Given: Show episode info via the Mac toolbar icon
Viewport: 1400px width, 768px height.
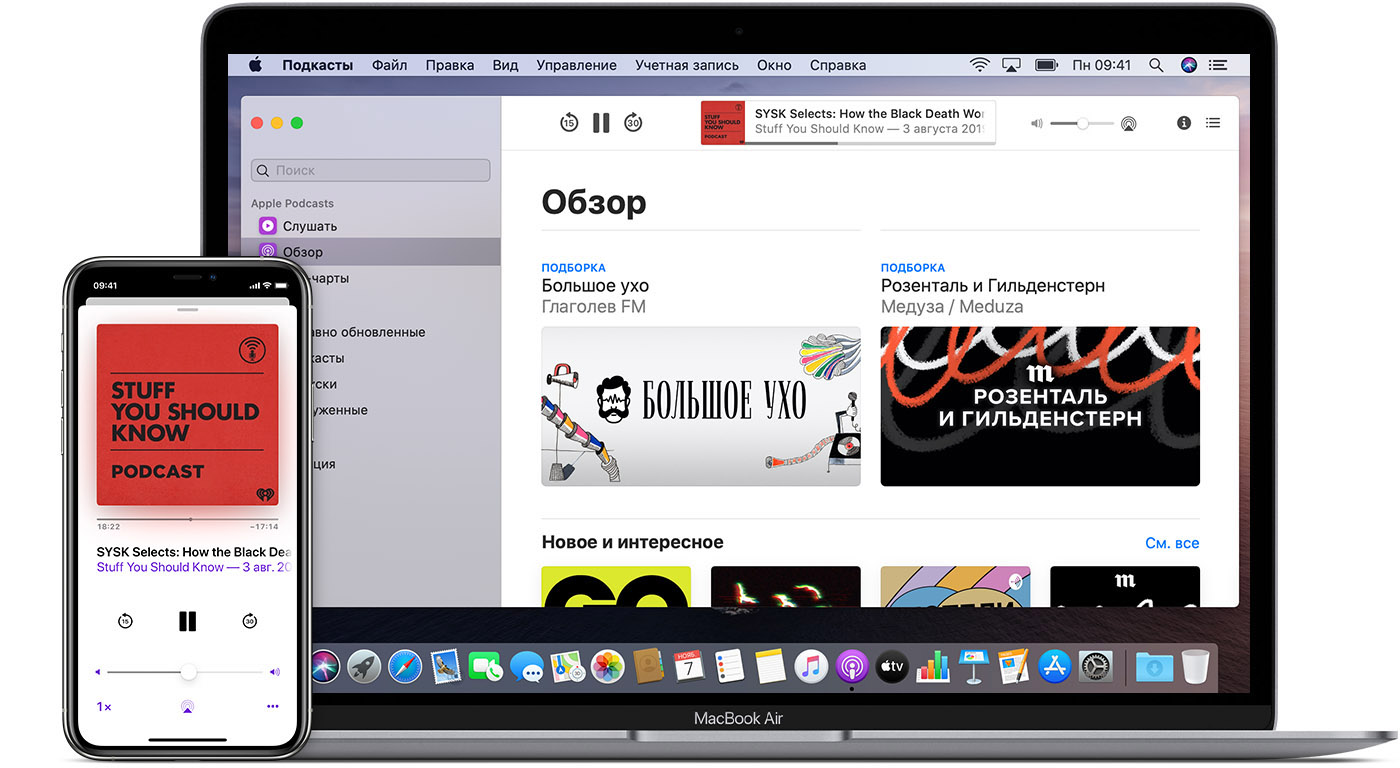Looking at the screenshot, I should (1184, 123).
